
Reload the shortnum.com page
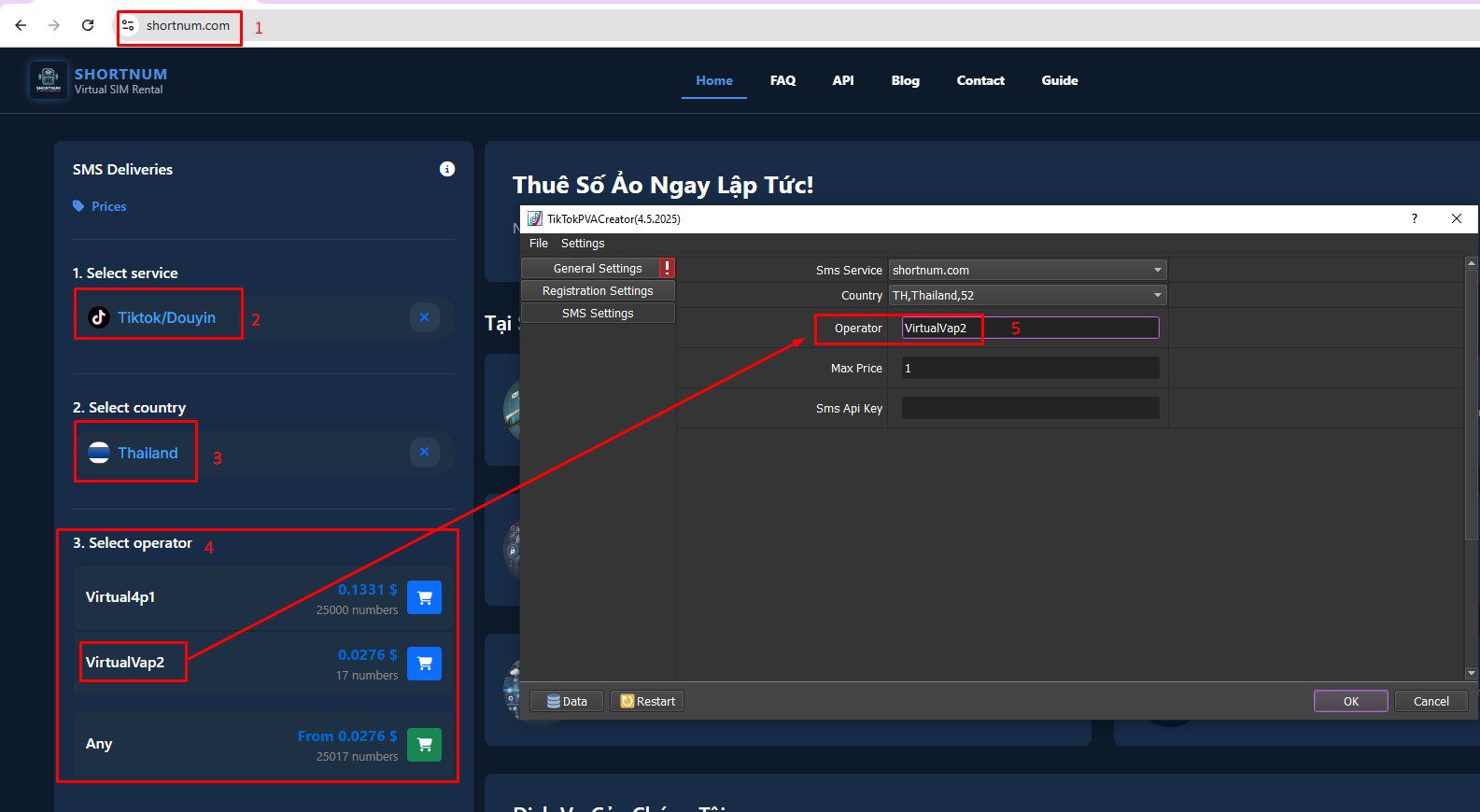coord(88,25)
